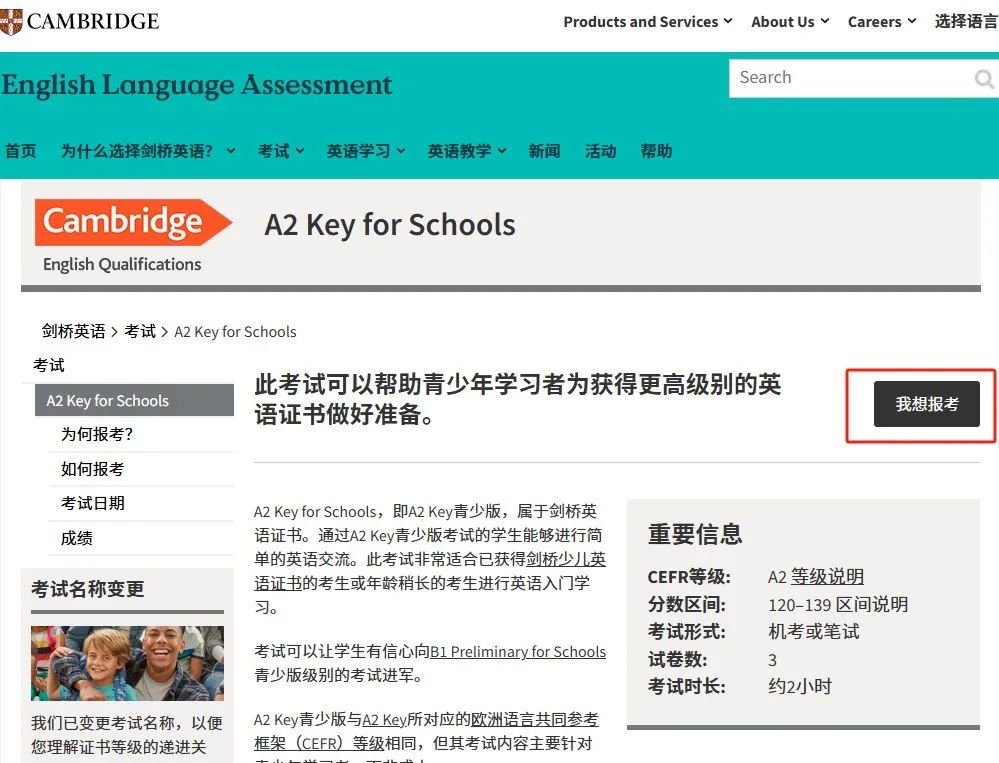Click the Cambridge shield logo
Image resolution: width=999 pixels, height=763 pixels.
pos(13,20)
